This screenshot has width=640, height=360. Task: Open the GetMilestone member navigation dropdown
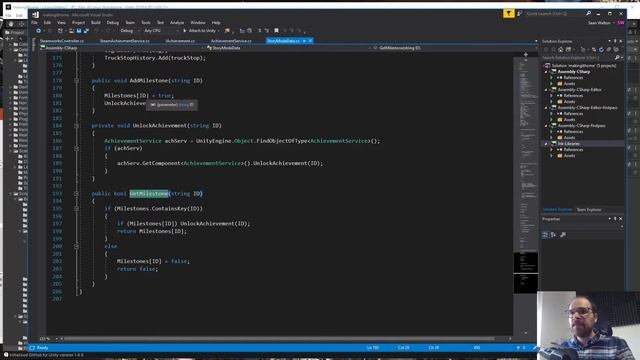[x=455, y=48]
